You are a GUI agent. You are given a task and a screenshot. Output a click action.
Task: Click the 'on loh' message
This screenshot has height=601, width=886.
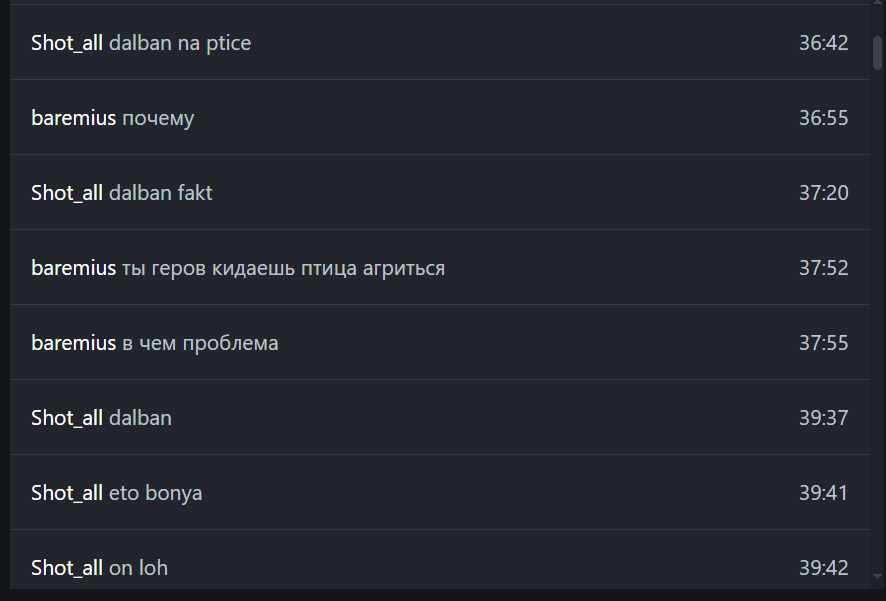pyautogui.click(x=138, y=568)
